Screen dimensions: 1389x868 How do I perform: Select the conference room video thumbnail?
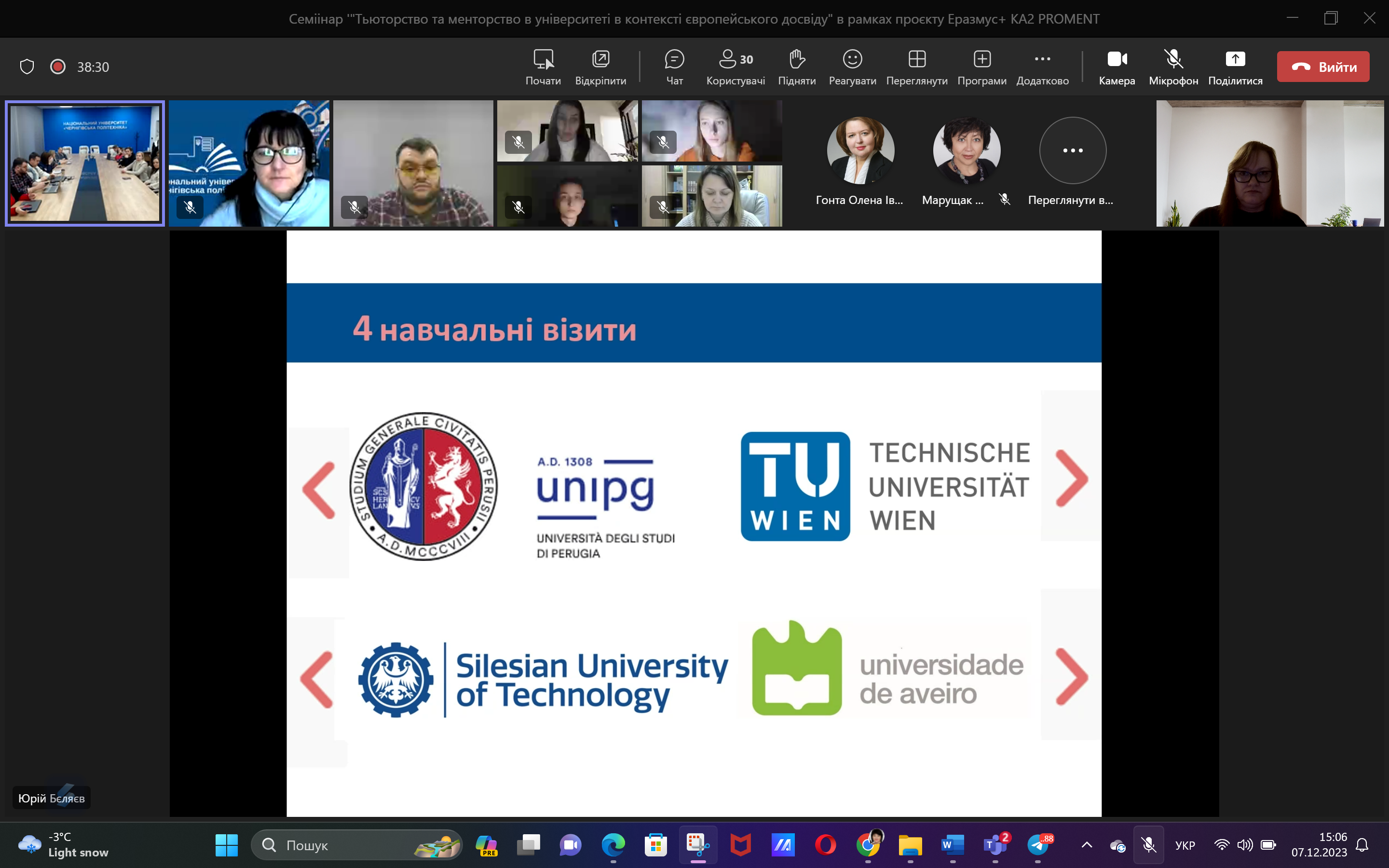[85, 163]
